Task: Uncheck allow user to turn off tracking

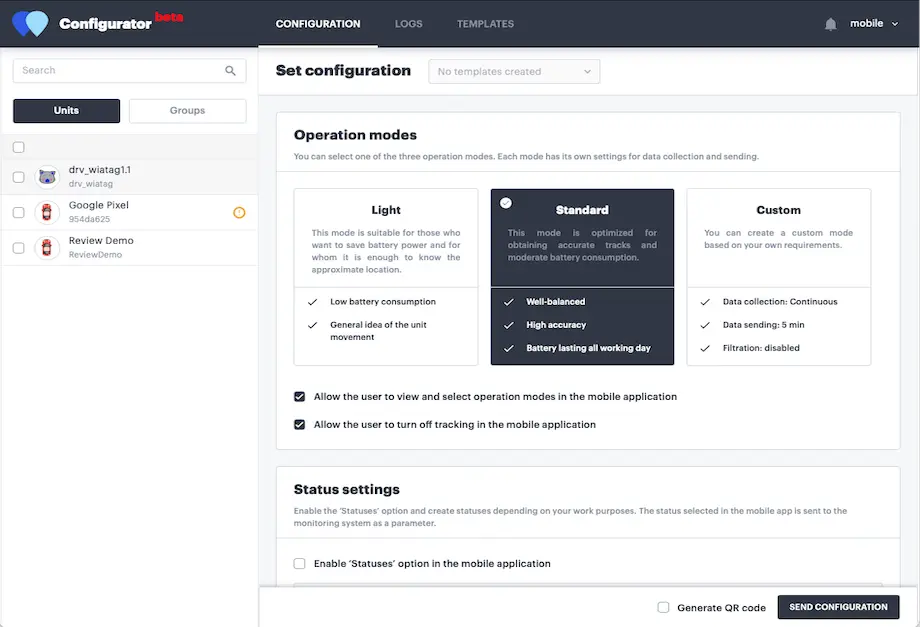Action: tap(299, 425)
